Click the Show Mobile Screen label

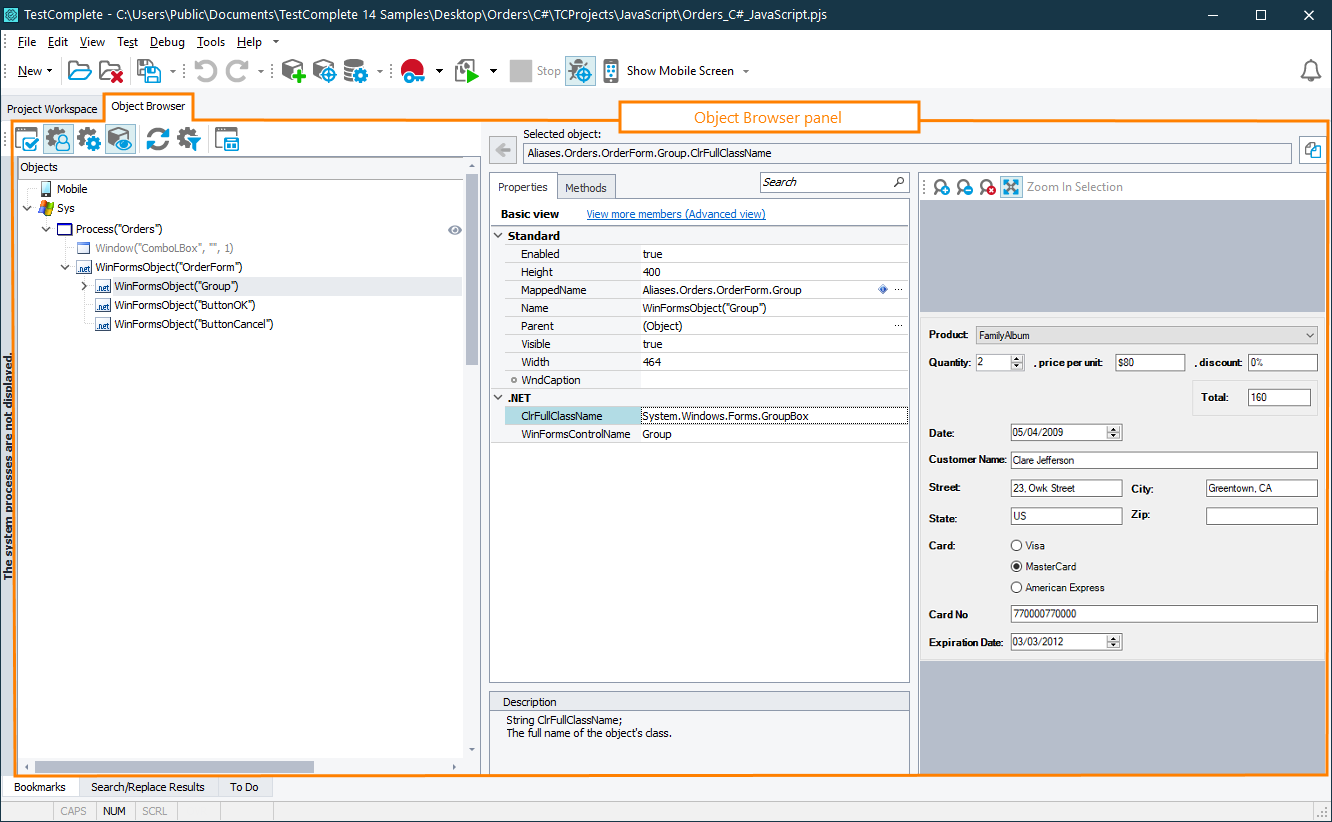tap(680, 71)
